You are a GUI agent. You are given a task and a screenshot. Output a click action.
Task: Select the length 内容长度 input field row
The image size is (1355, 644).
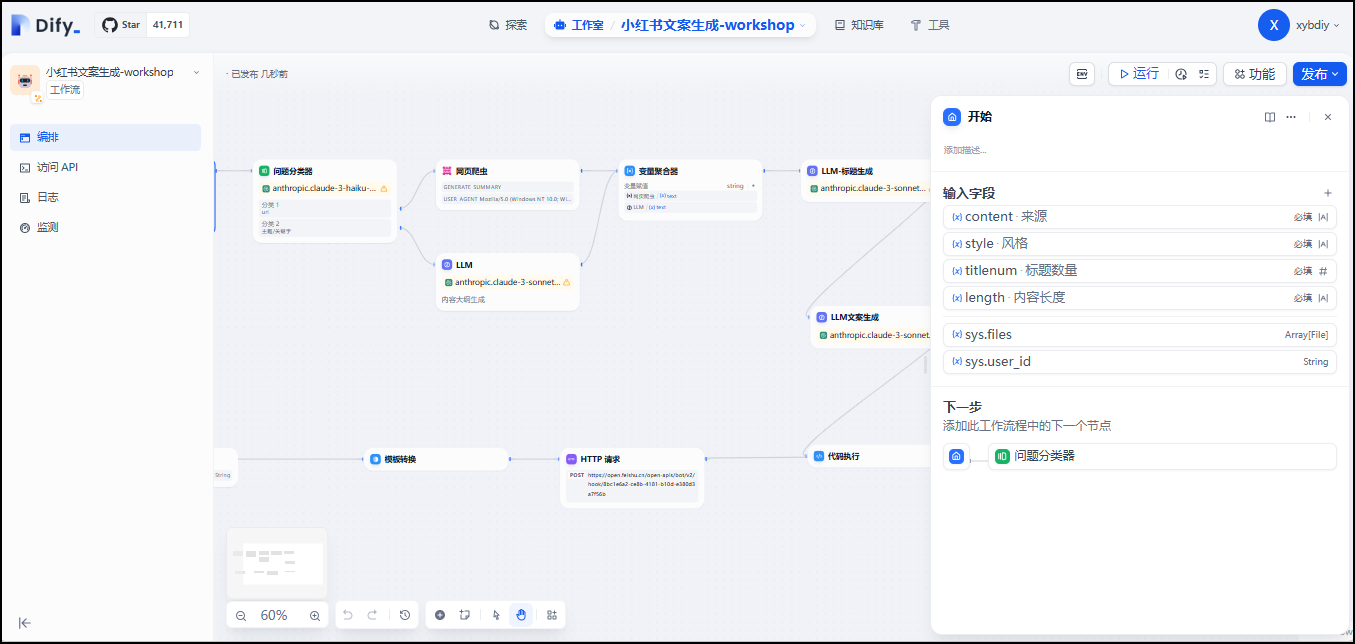click(1140, 298)
